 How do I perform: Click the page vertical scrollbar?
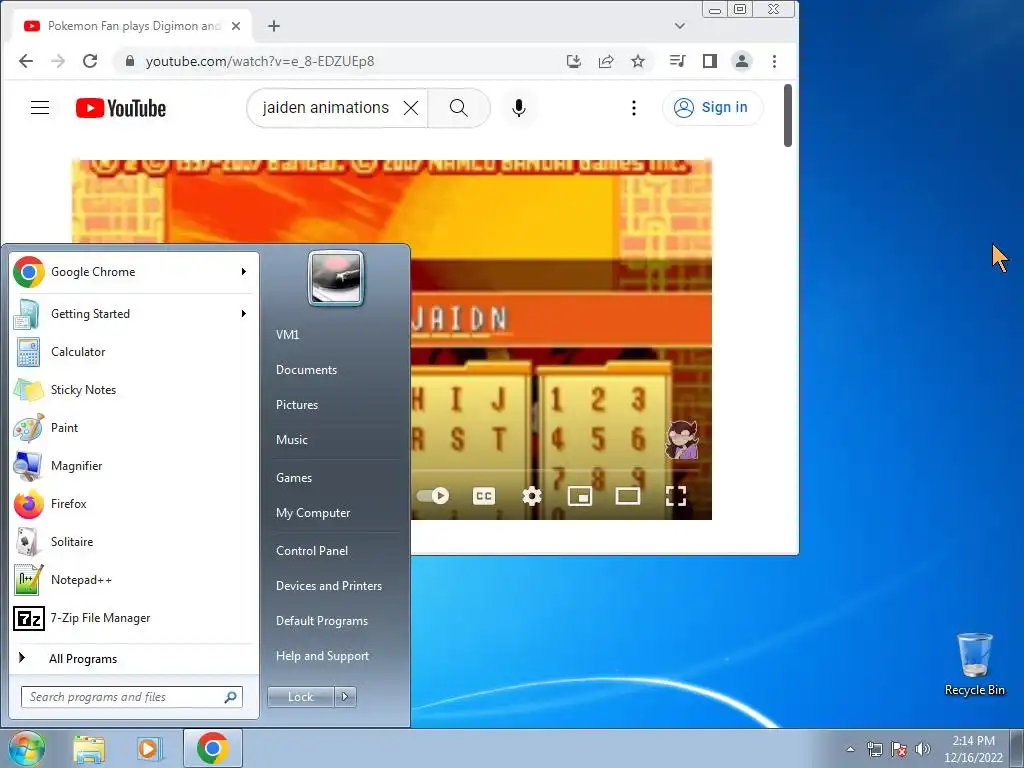tap(788, 116)
